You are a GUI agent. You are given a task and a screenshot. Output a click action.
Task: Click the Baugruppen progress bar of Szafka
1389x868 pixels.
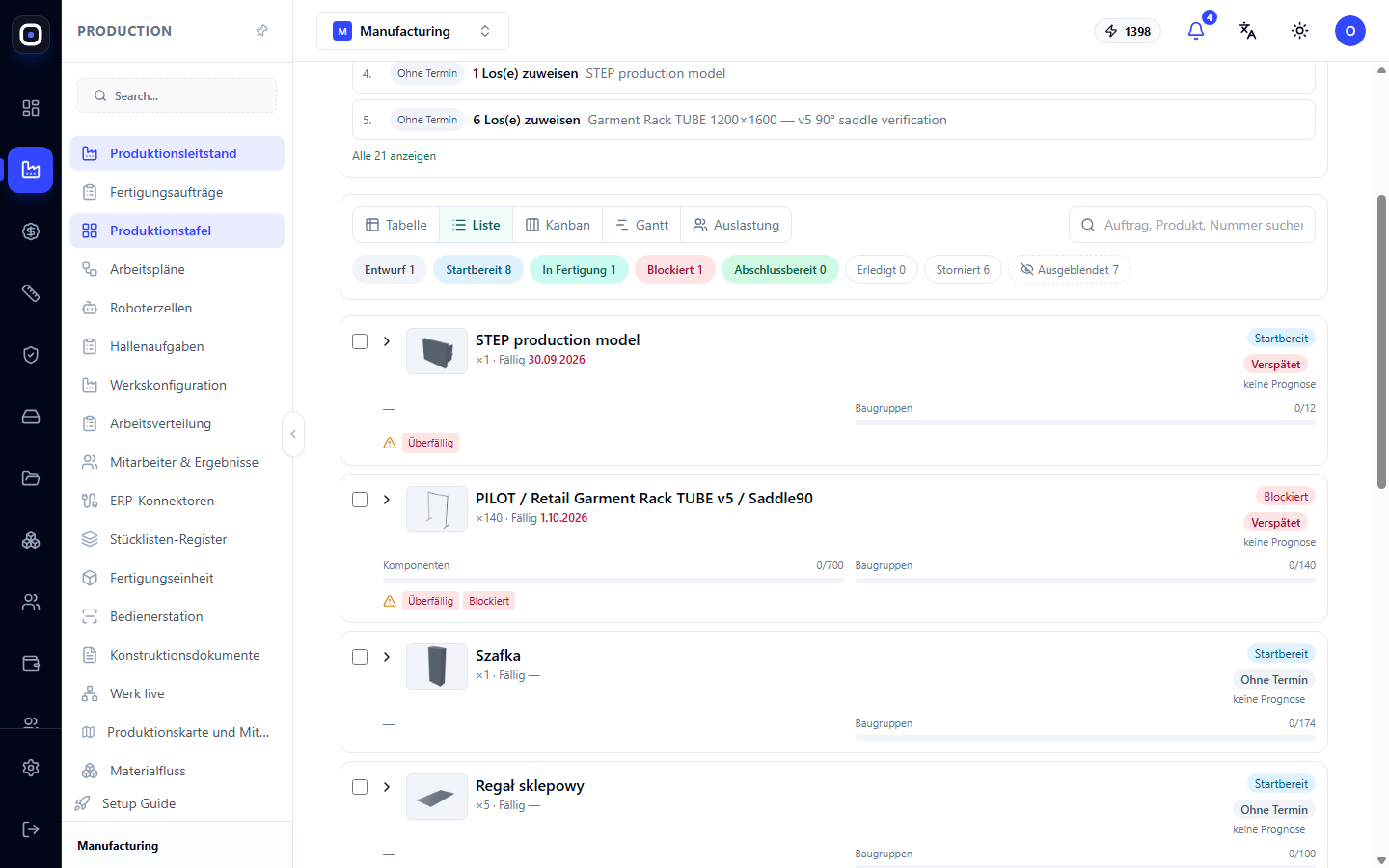coord(1085,738)
